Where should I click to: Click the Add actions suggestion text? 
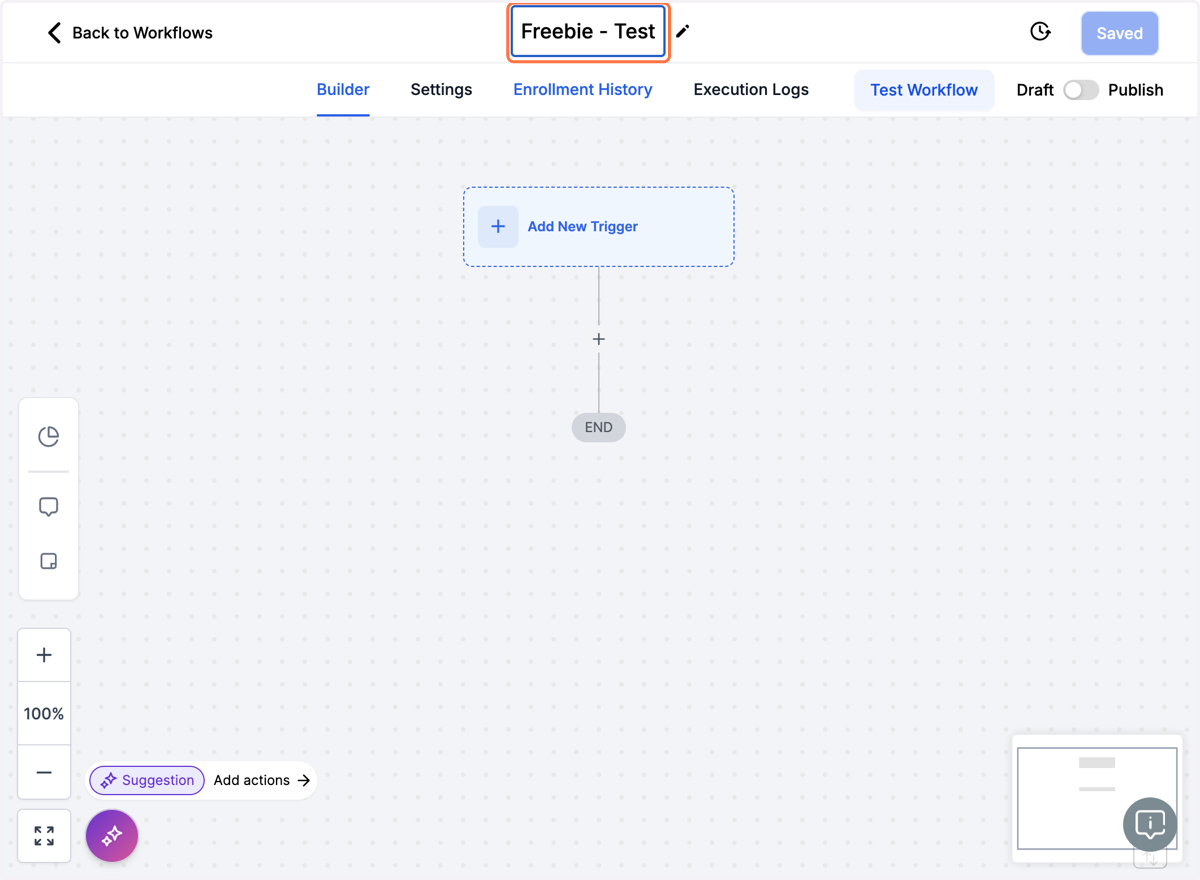[252, 780]
